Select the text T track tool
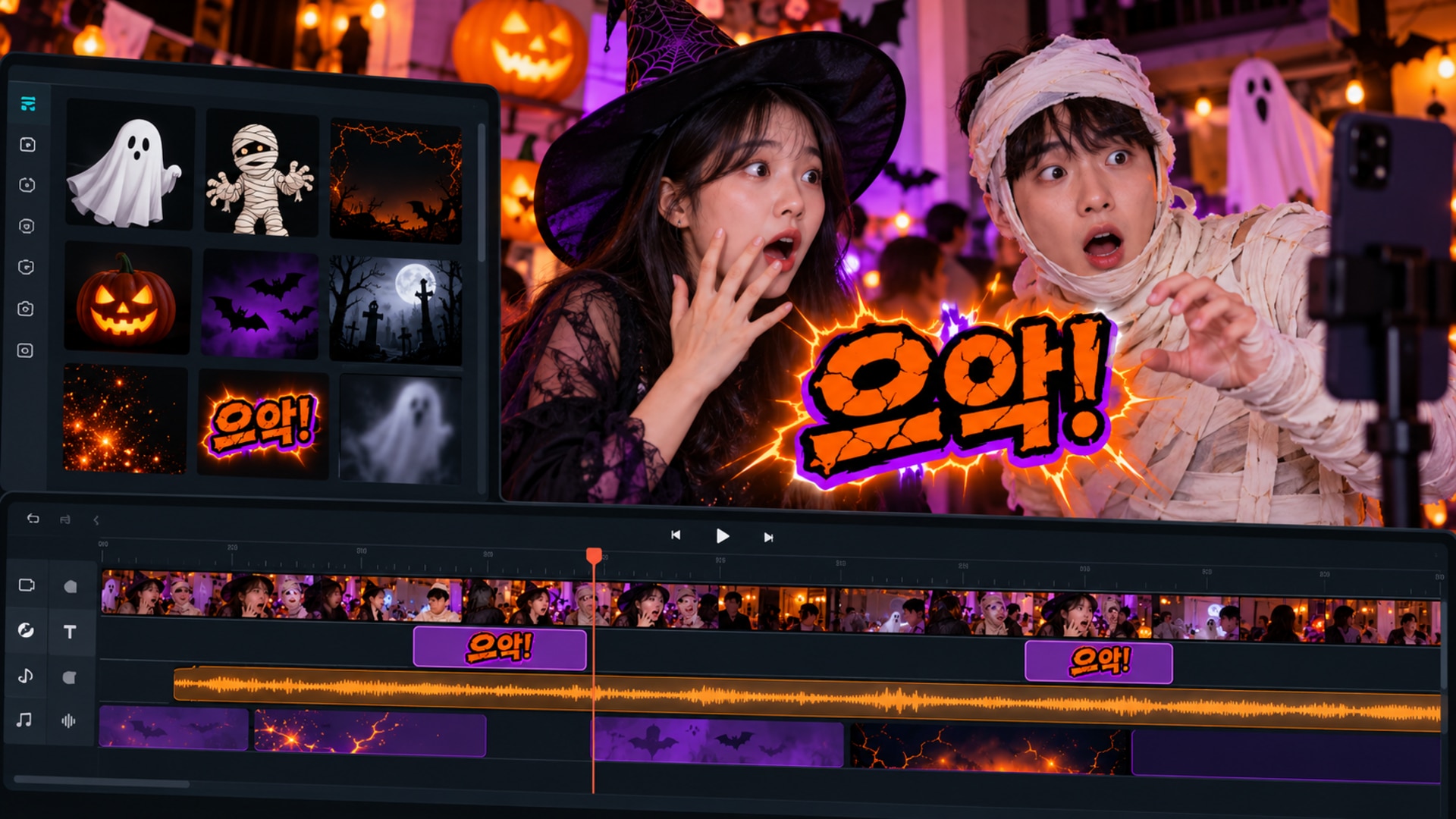 pyautogui.click(x=70, y=632)
